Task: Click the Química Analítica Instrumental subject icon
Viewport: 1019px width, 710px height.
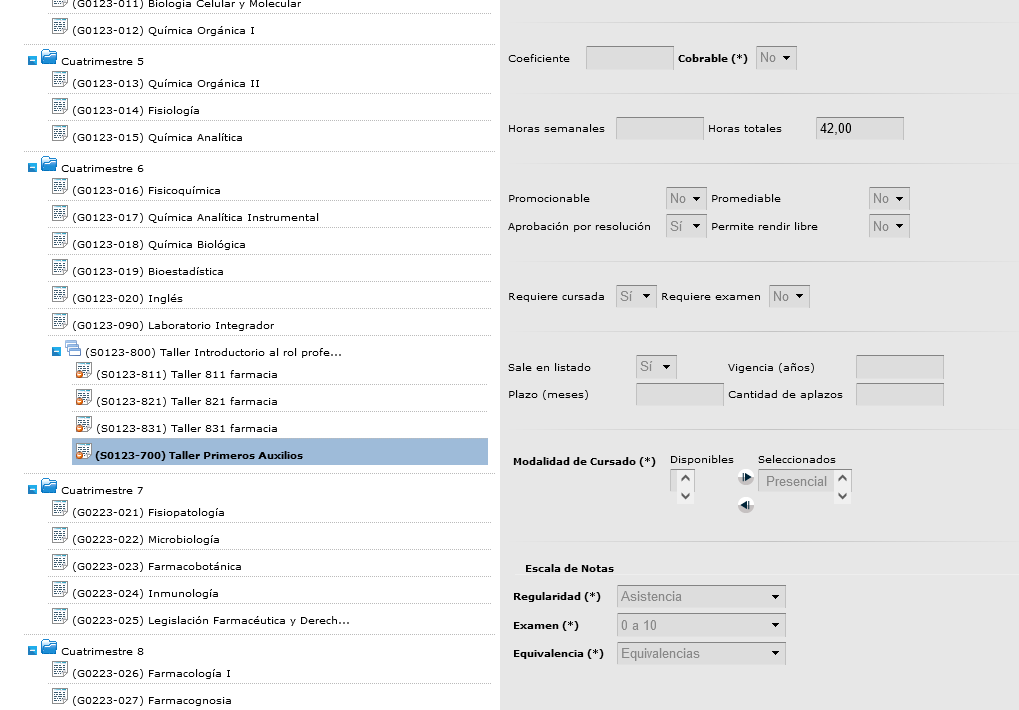Action: point(60,213)
